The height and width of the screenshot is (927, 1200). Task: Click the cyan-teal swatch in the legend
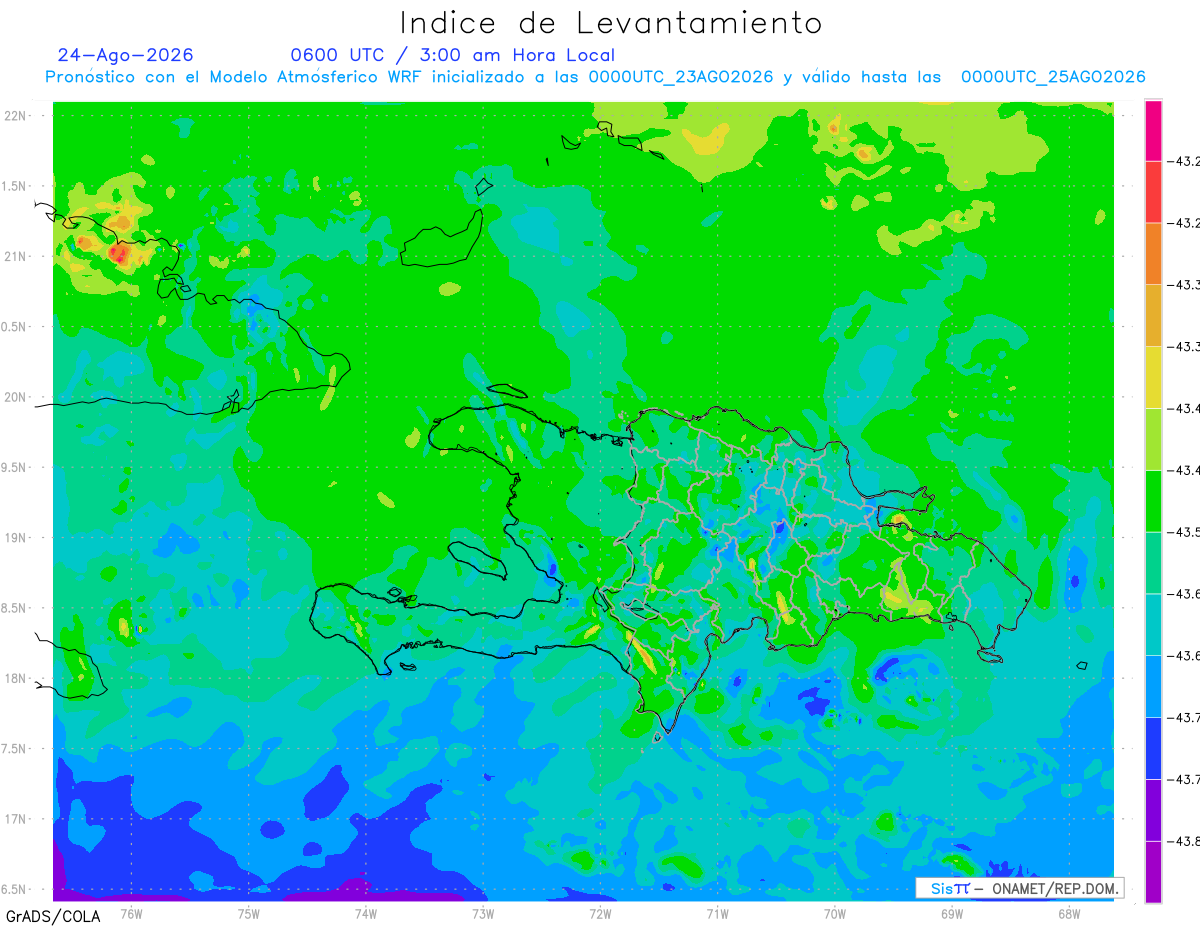(x=1153, y=624)
